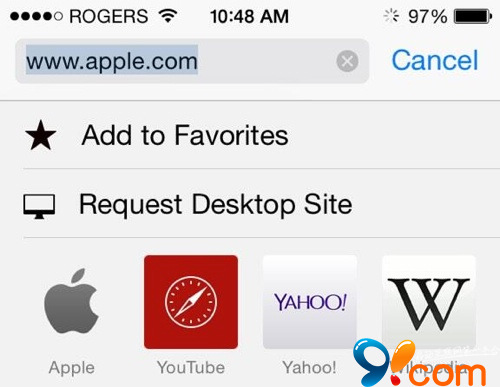
Task: Open the Apple favorite logo icon
Action: [x=71, y=301]
